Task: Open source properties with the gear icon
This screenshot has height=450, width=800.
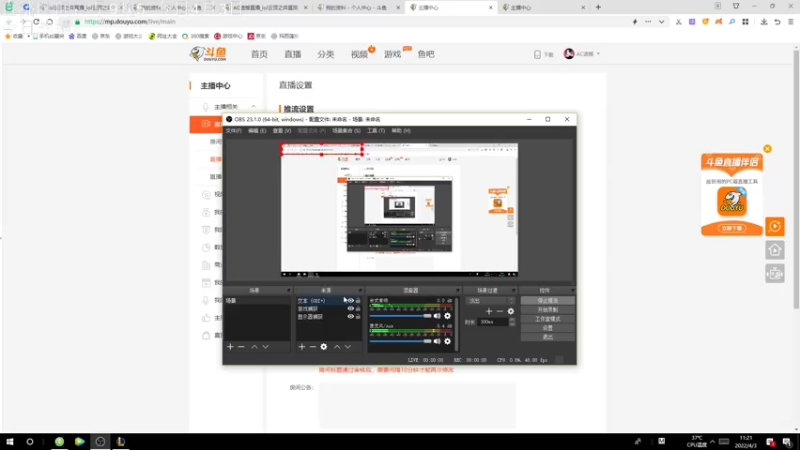Action: [x=323, y=347]
